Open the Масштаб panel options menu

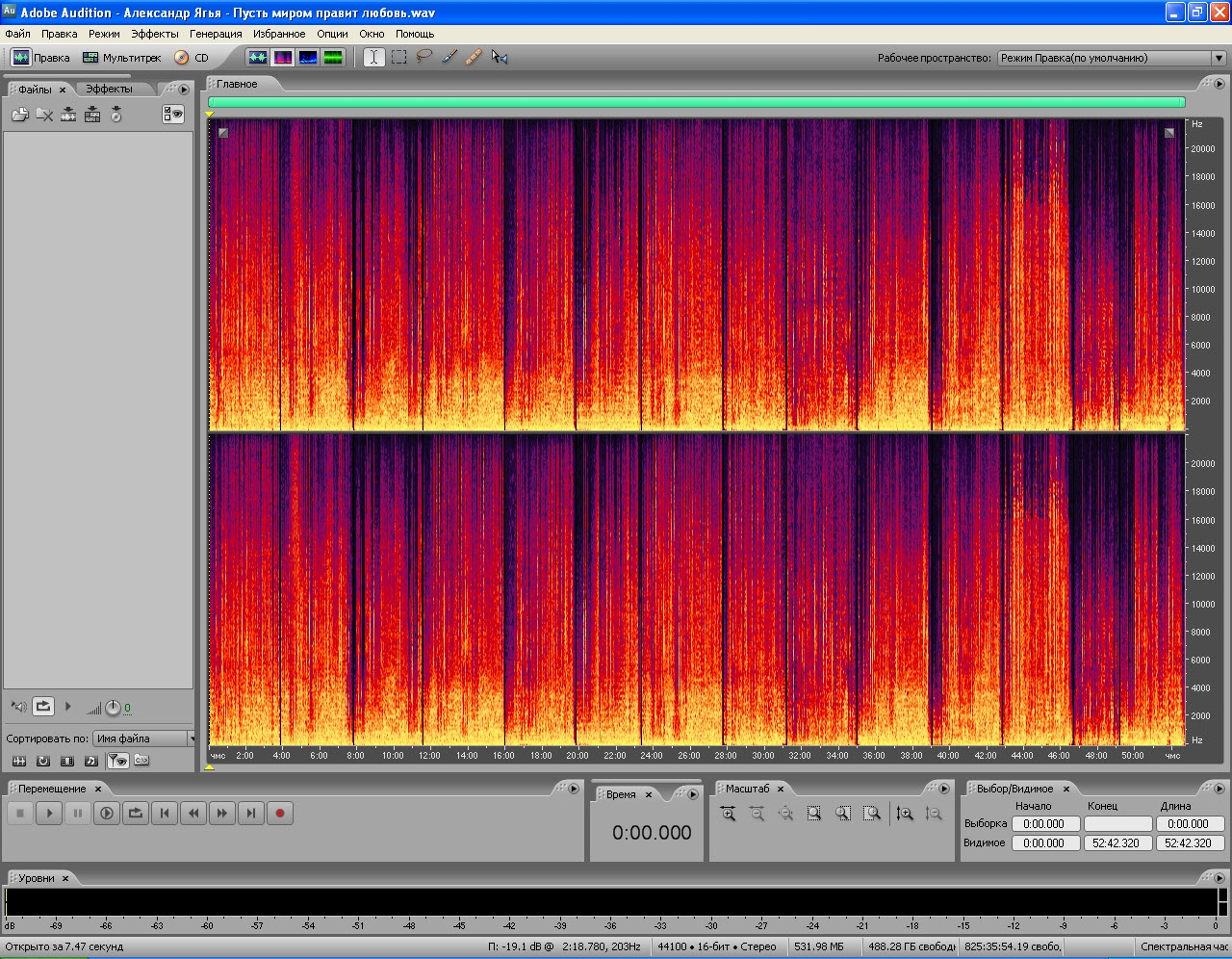(x=945, y=789)
